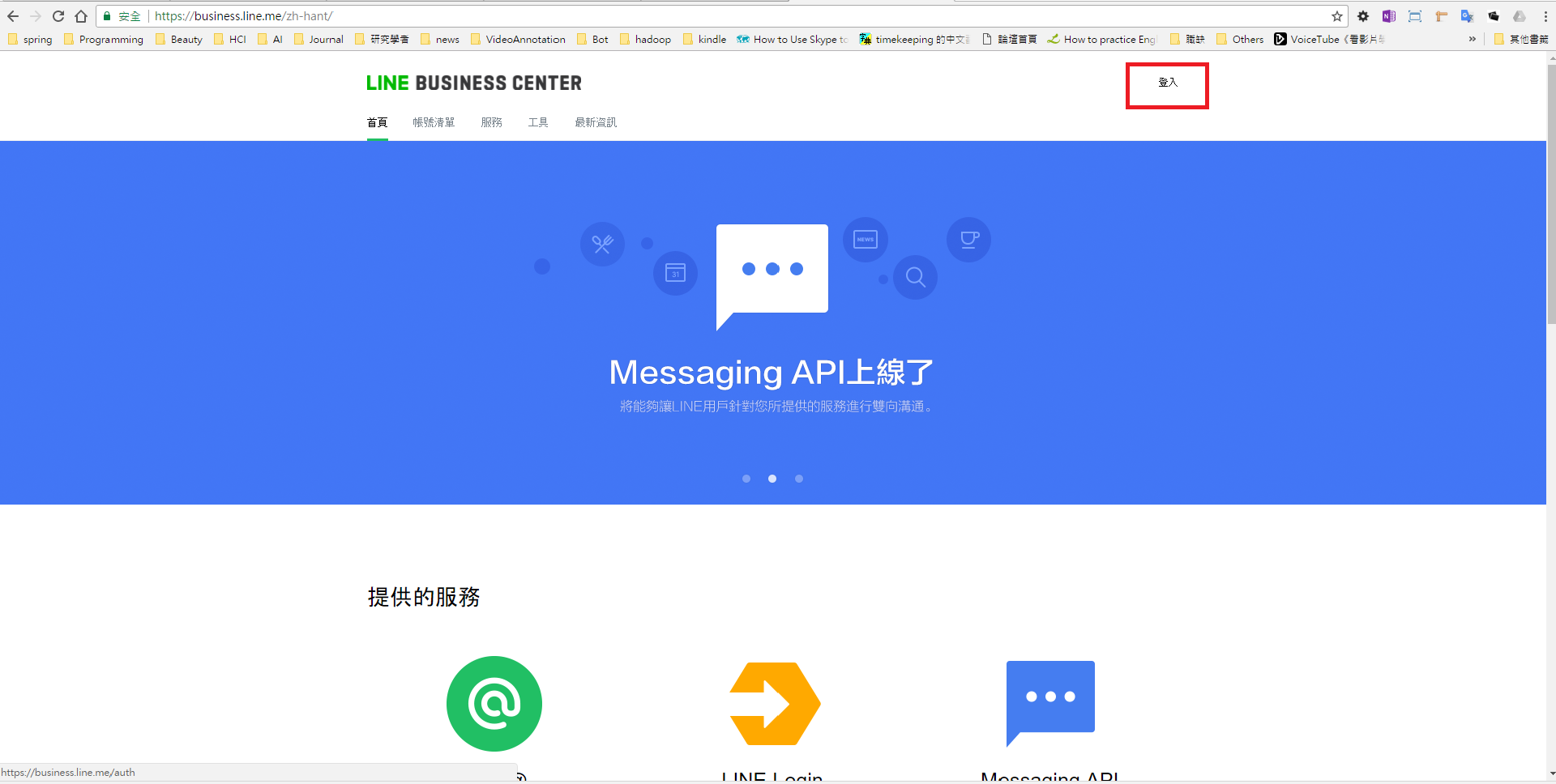This screenshot has width=1556, height=784.
Task: Expand the 其他書籤 bookmarks folder
Action: (x=1520, y=39)
